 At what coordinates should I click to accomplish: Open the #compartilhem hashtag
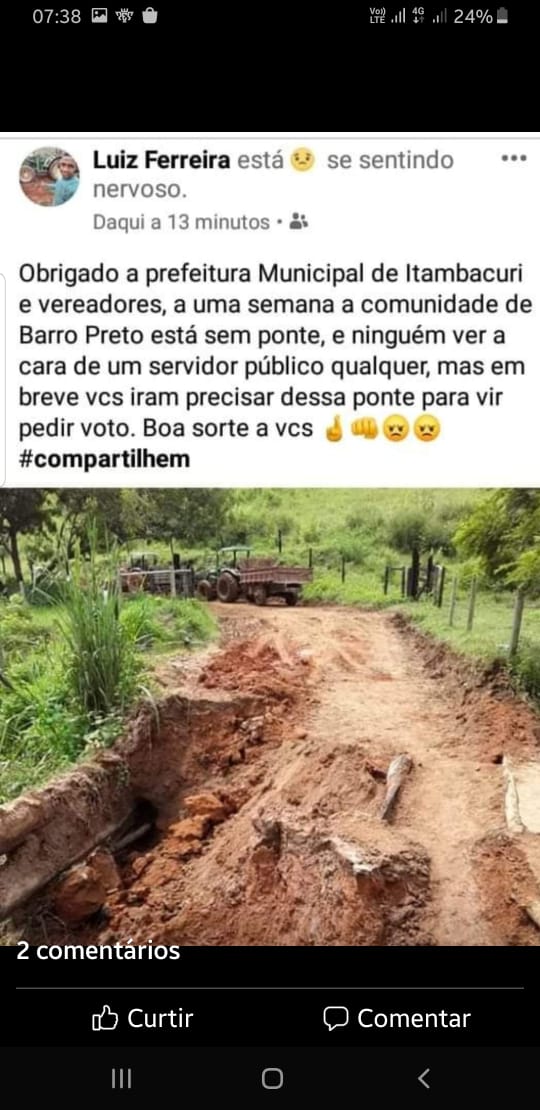click(105, 459)
